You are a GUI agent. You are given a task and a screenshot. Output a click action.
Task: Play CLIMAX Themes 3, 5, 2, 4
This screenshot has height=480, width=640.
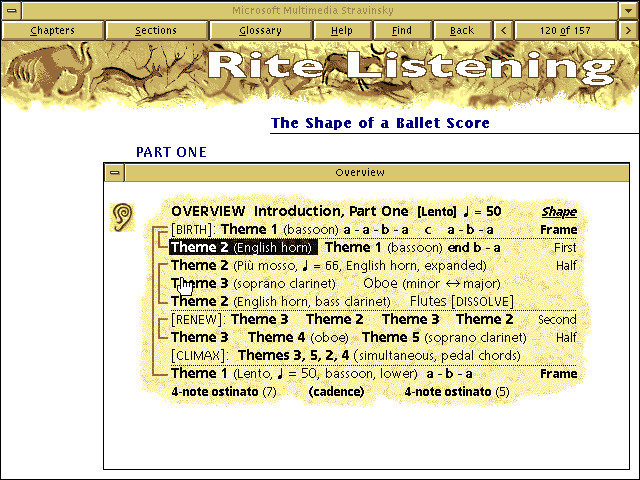click(x=379, y=356)
